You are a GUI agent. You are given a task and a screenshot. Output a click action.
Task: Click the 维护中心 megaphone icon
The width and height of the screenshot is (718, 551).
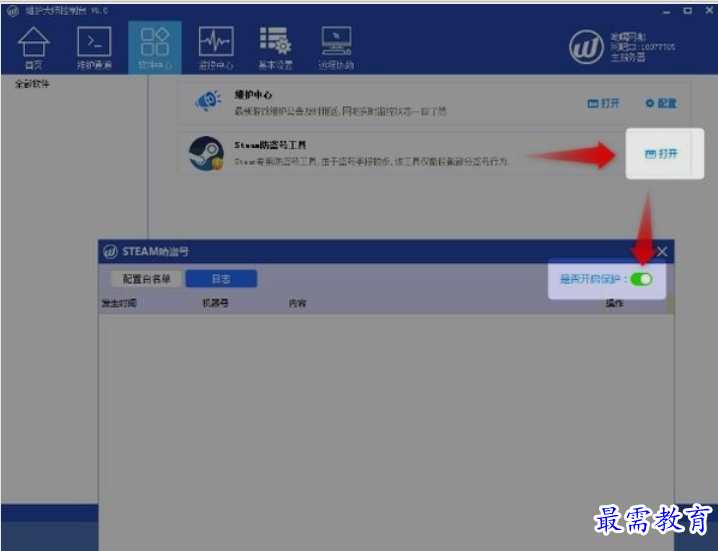(208, 100)
